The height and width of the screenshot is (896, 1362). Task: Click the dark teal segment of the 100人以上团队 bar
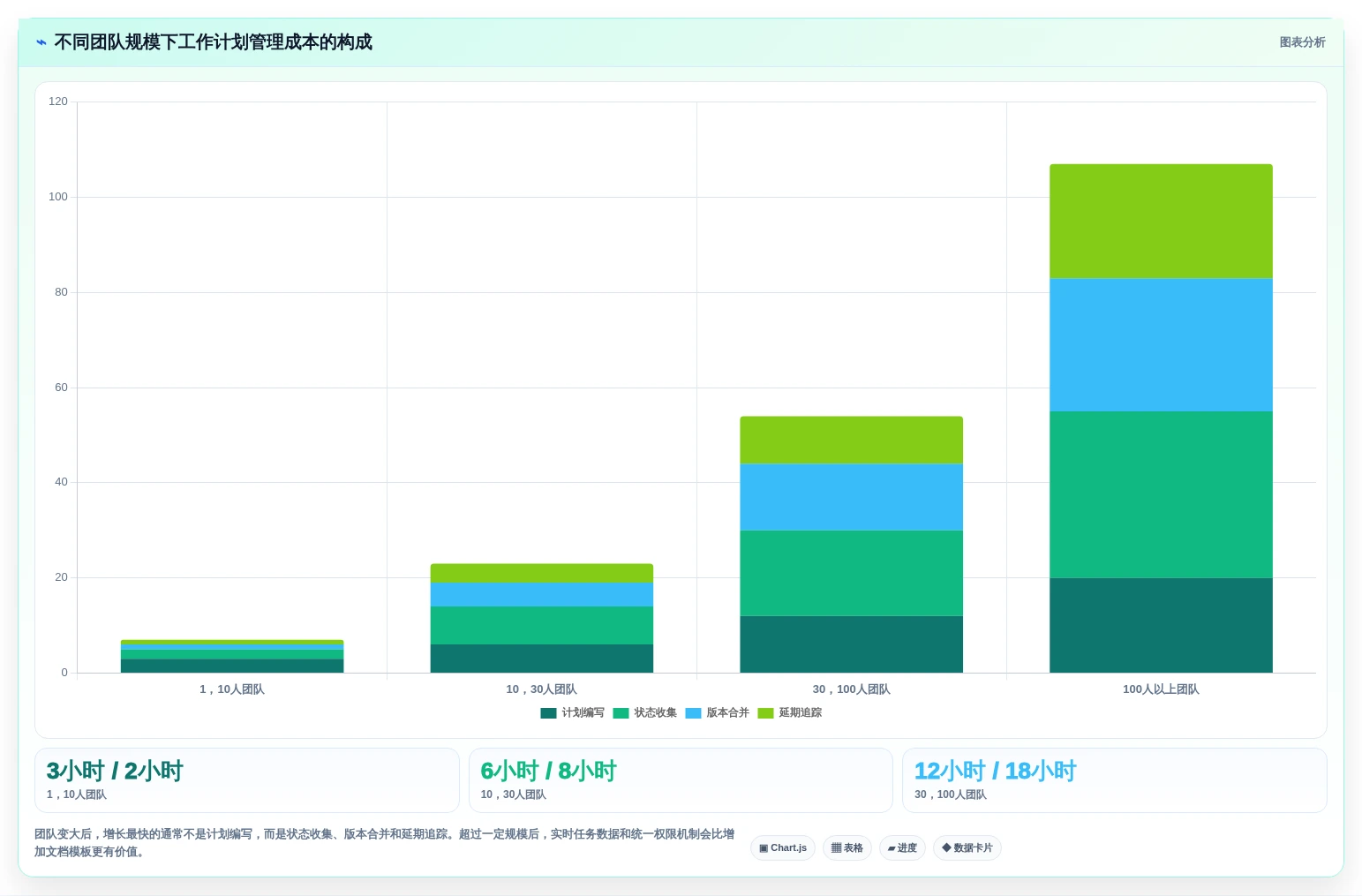coord(1161,625)
